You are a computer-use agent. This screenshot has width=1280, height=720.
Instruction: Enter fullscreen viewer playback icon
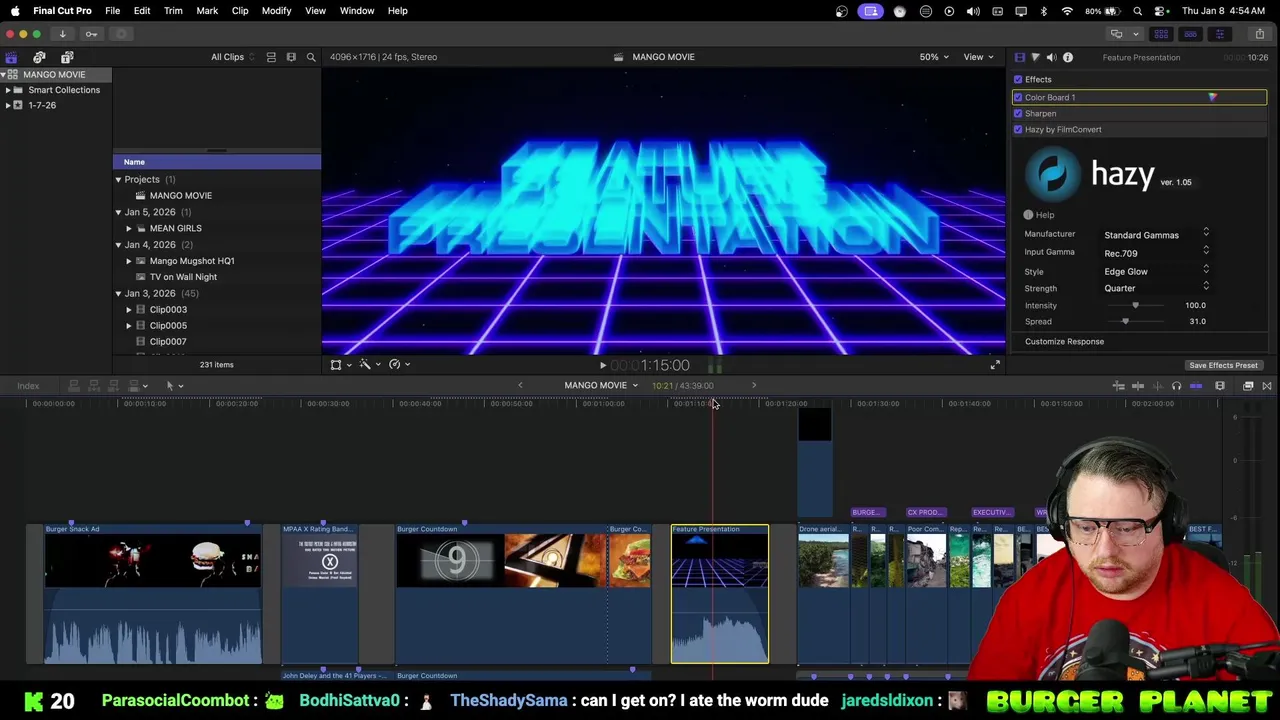[994, 365]
